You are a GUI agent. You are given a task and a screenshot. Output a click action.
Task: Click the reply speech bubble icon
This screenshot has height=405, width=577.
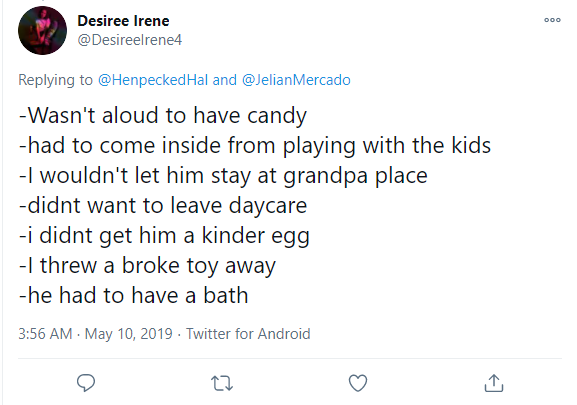86,383
